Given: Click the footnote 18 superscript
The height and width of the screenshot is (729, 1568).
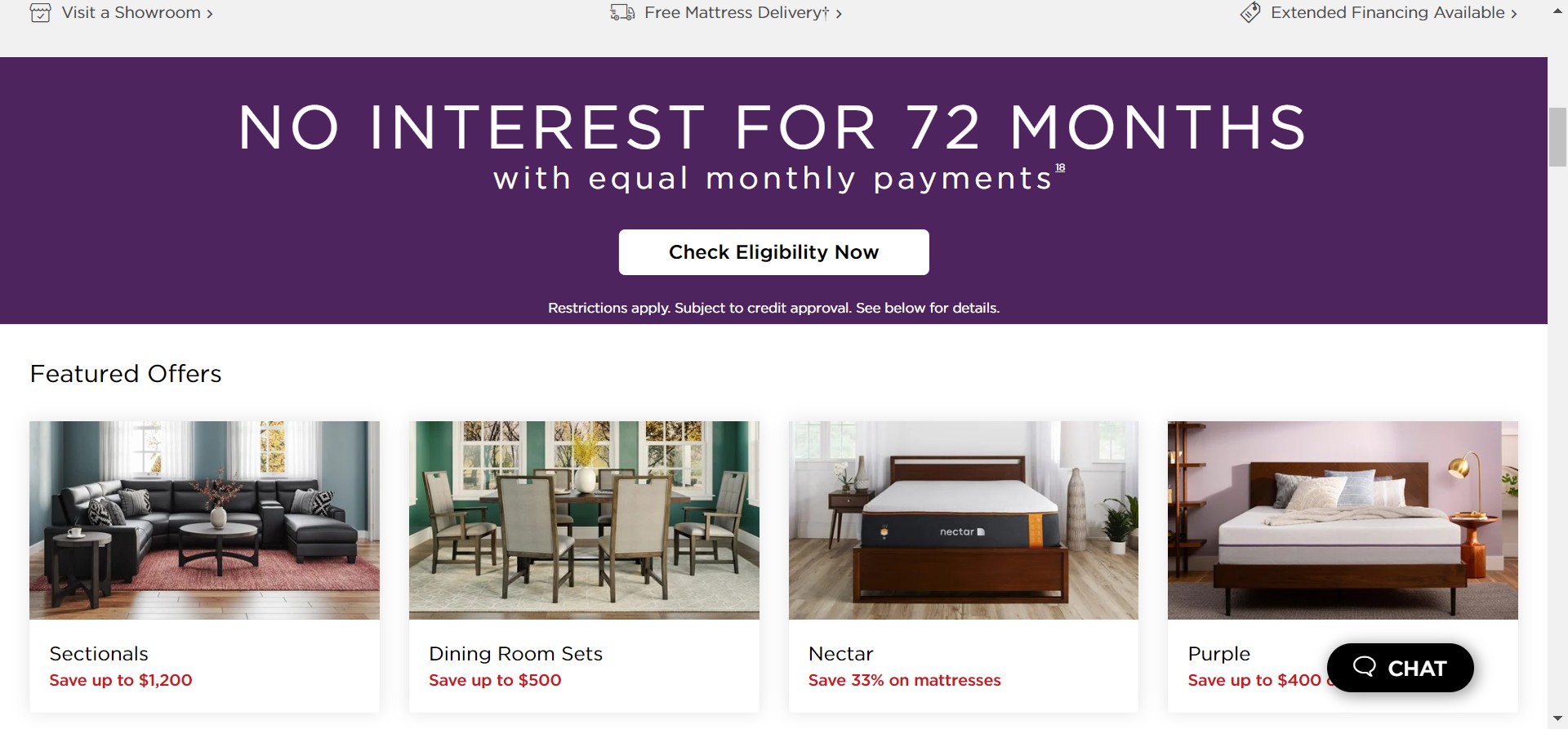Looking at the screenshot, I should [x=1060, y=167].
